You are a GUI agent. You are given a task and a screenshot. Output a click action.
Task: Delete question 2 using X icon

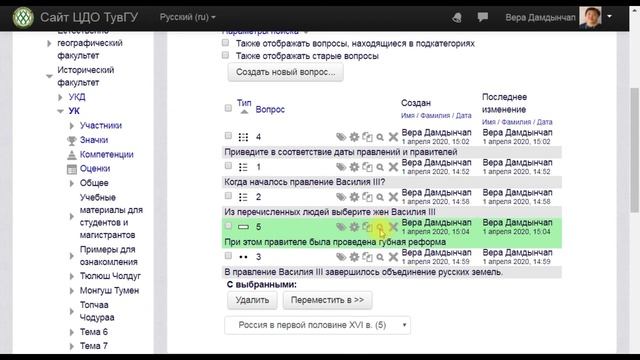393,197
